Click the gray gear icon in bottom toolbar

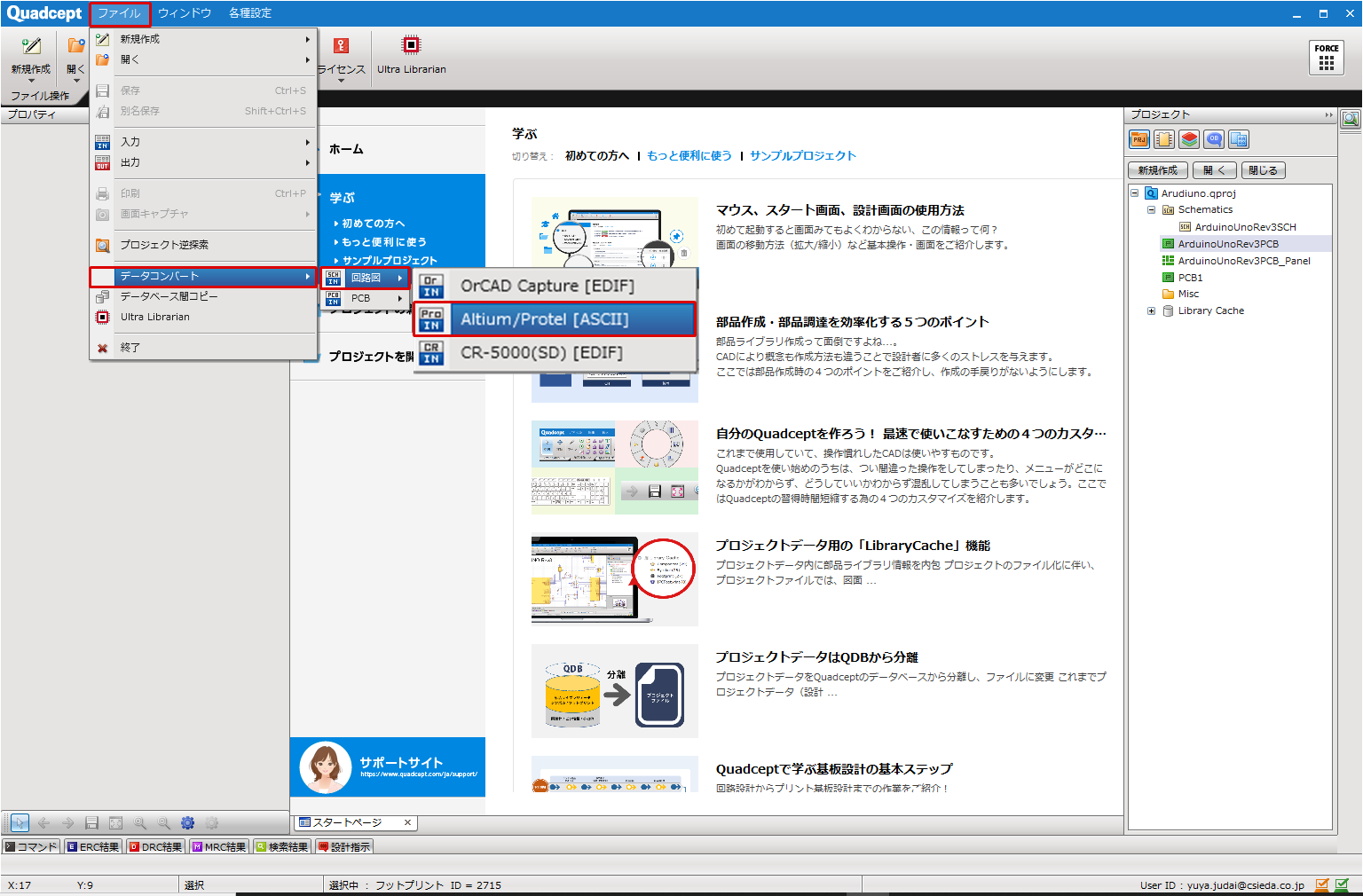[x=211, y=823]
